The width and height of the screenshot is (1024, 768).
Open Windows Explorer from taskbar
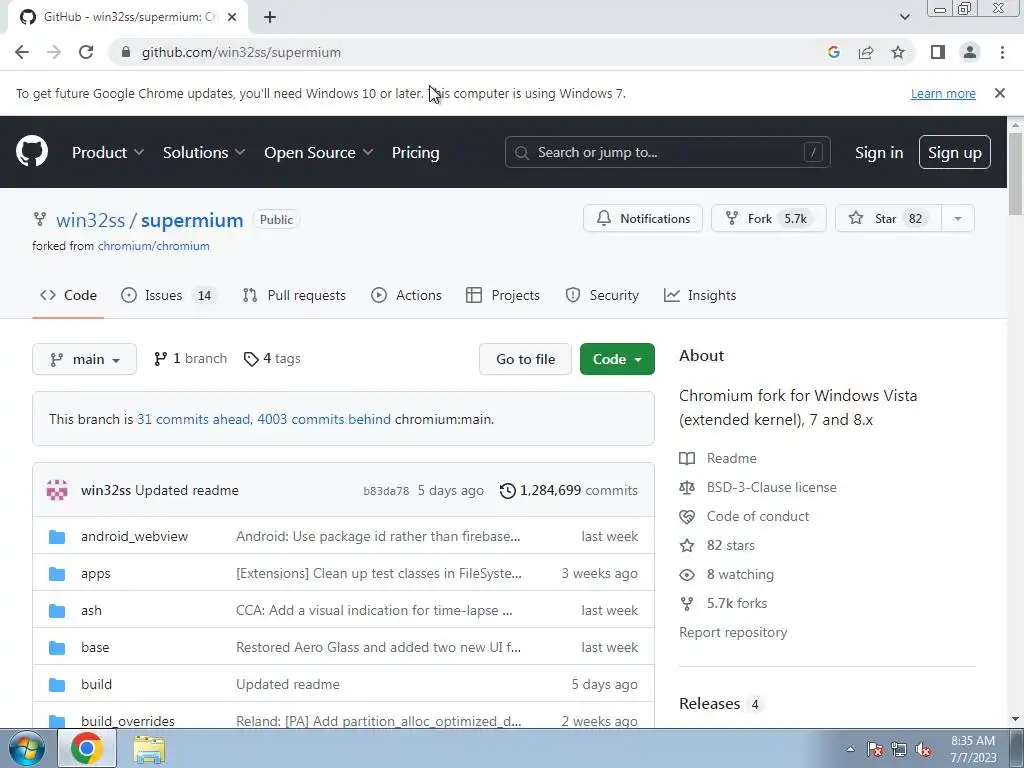149,749
